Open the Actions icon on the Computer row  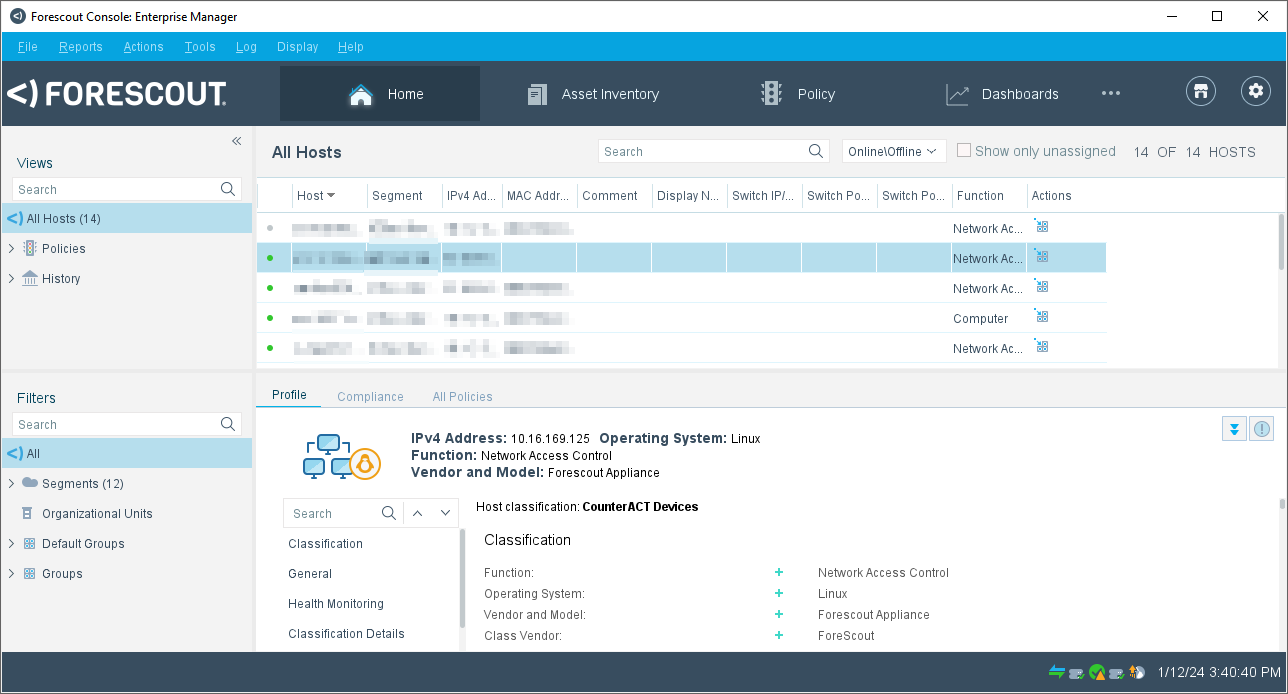[1042, 317]
